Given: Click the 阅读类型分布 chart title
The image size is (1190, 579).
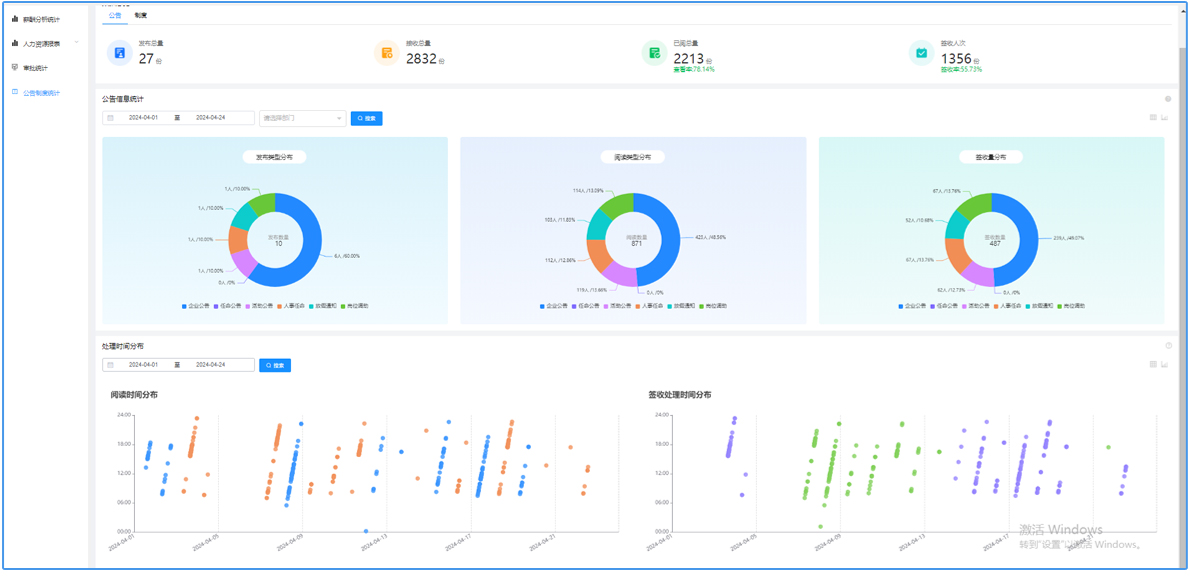Looking at the screenshot, I should pos(633,157).
